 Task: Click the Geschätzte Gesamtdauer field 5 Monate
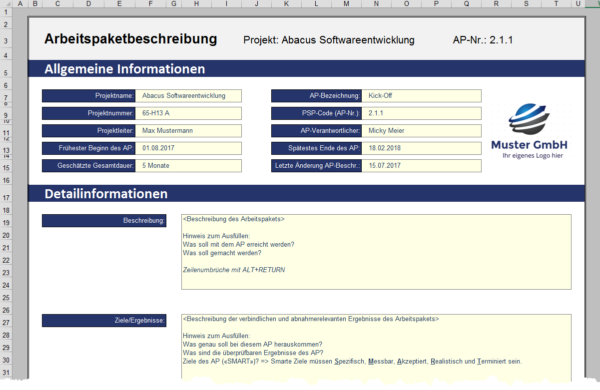[x=188, y=166]
